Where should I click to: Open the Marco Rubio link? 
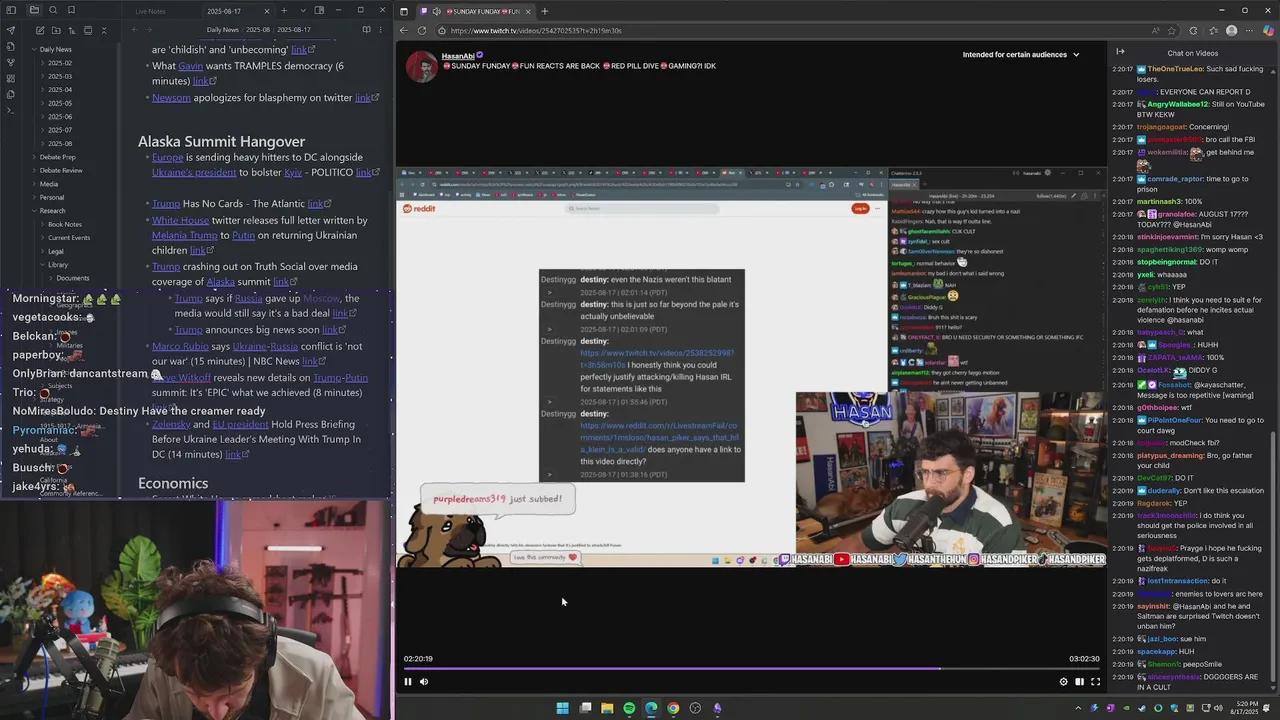pyautogui.click(x=179, y=347)
